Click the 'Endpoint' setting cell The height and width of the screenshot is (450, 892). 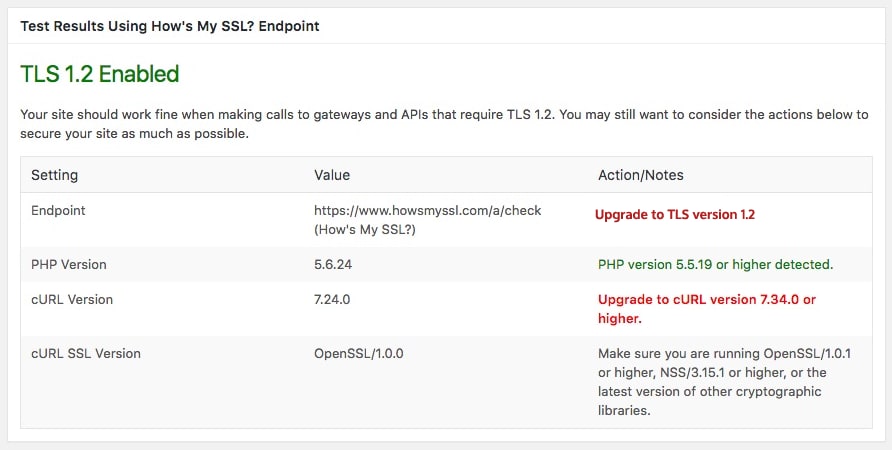pos(58,210)
